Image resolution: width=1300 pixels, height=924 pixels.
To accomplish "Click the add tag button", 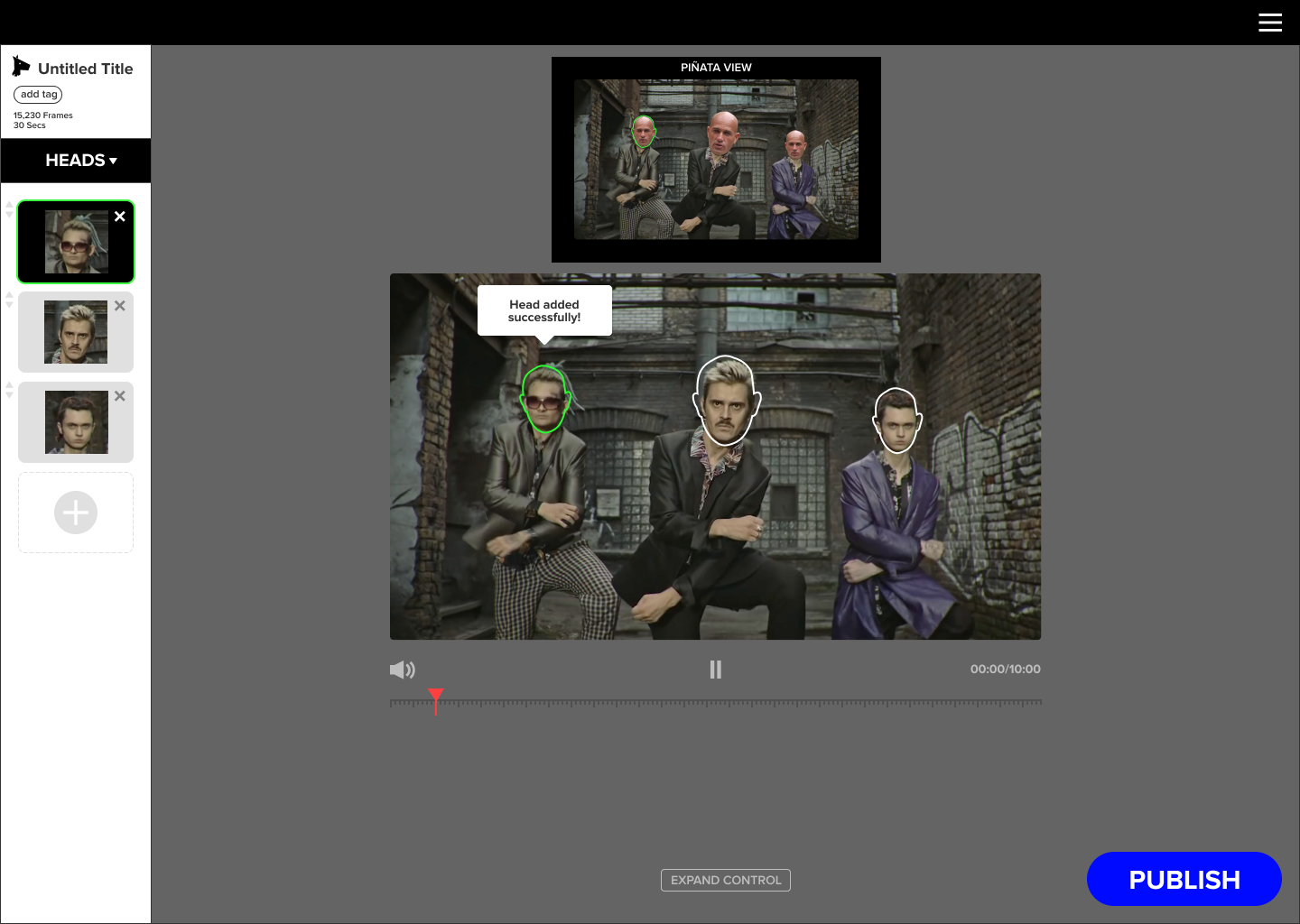I will [38, 95].
